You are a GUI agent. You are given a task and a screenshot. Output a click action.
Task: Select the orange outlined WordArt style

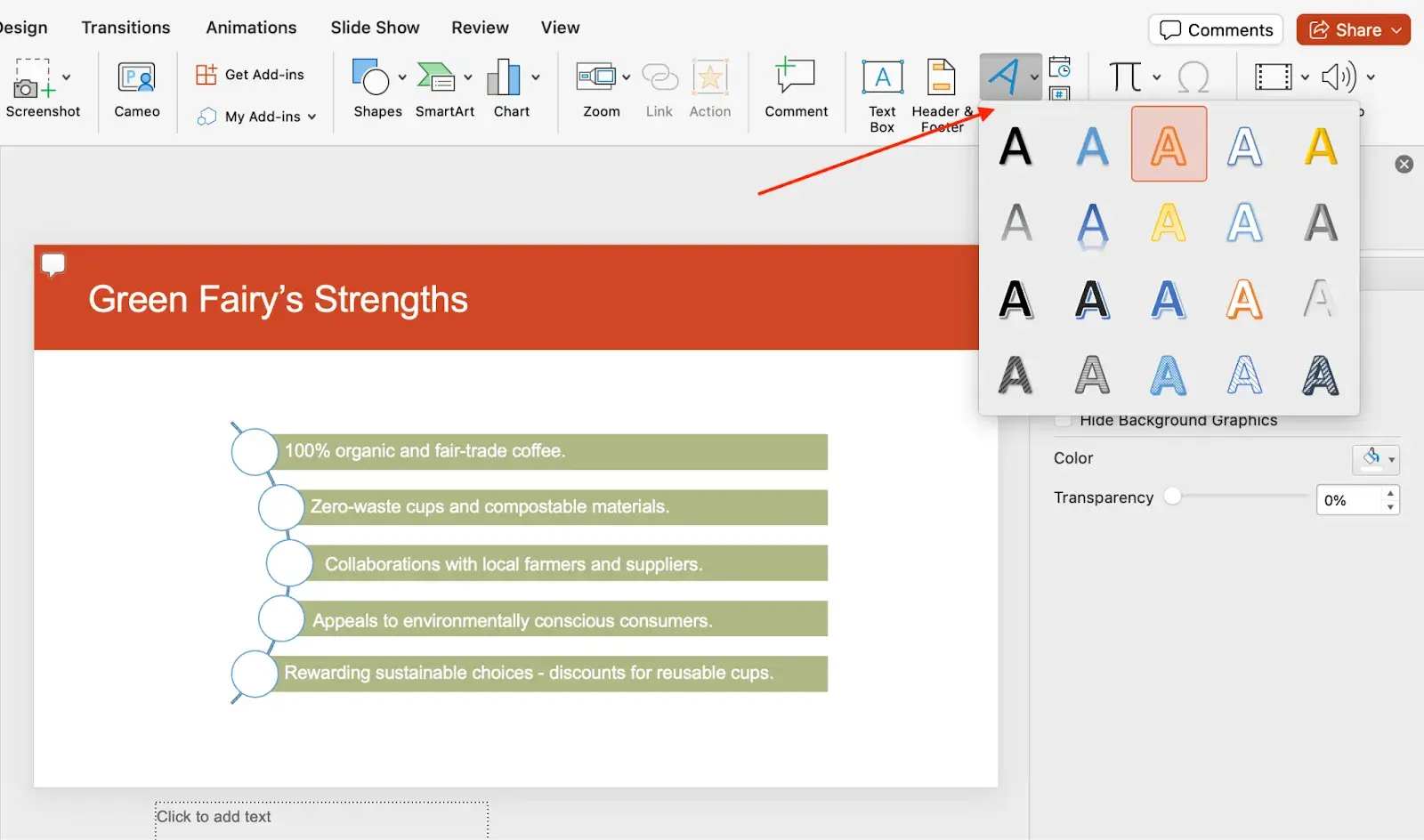click(1169, 145)
